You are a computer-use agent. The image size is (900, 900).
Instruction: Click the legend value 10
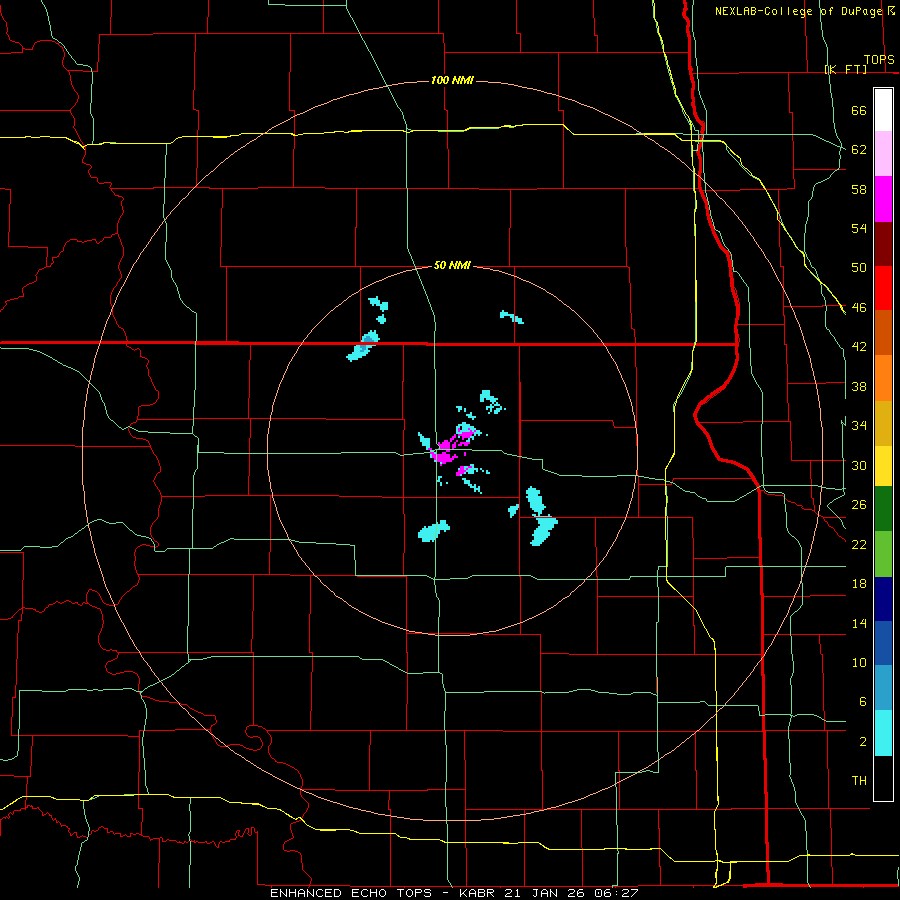tap(859, 662)
